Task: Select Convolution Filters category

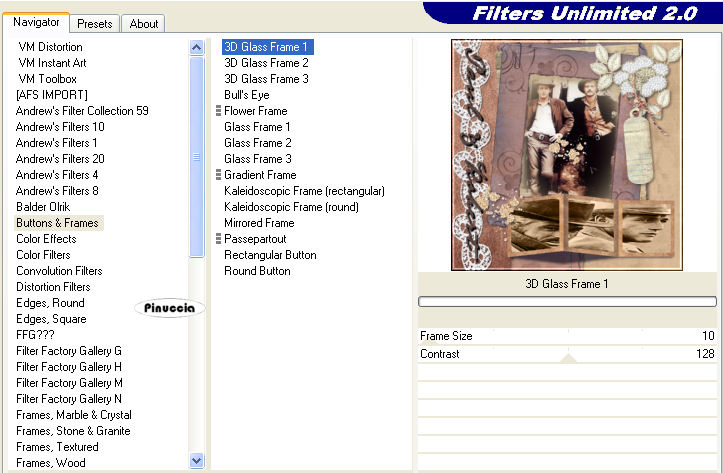Action: pyautogui.click(x=59, y=271)
